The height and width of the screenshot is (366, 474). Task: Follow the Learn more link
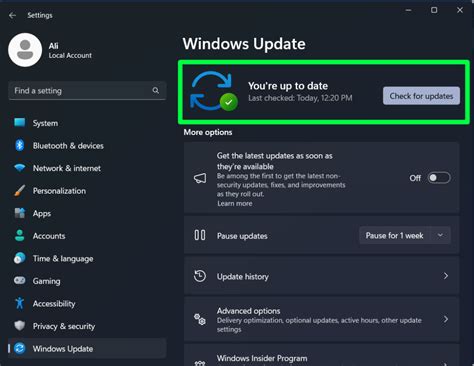[x=235, y=203]
